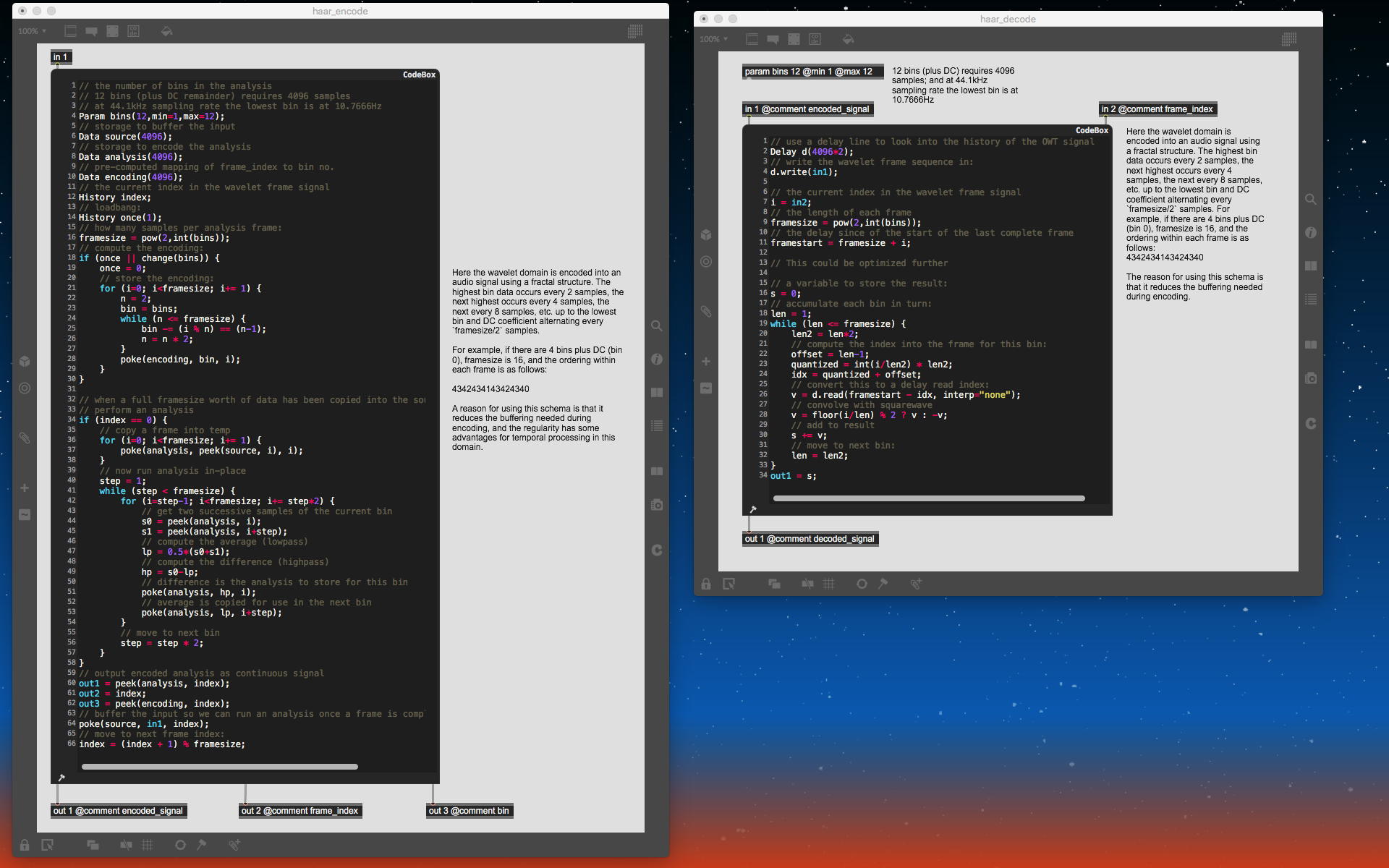
Task: Compile with the hammer icon in haar_decode bottom toolbar
Action: click(883, 584)
